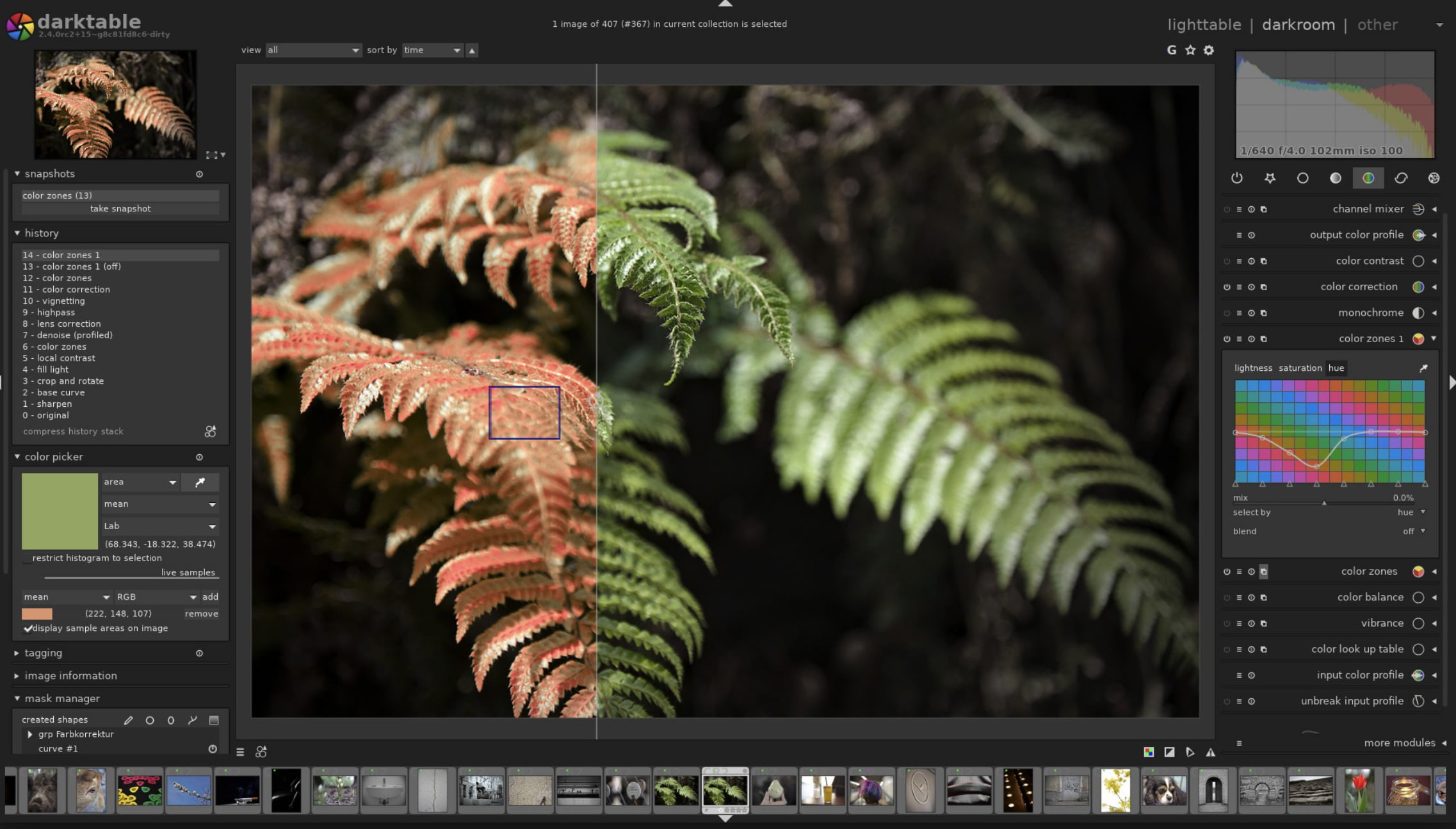Open the view filter dropdown
The width and height of the screenshot is (1456, 829).
coord(313,50)
